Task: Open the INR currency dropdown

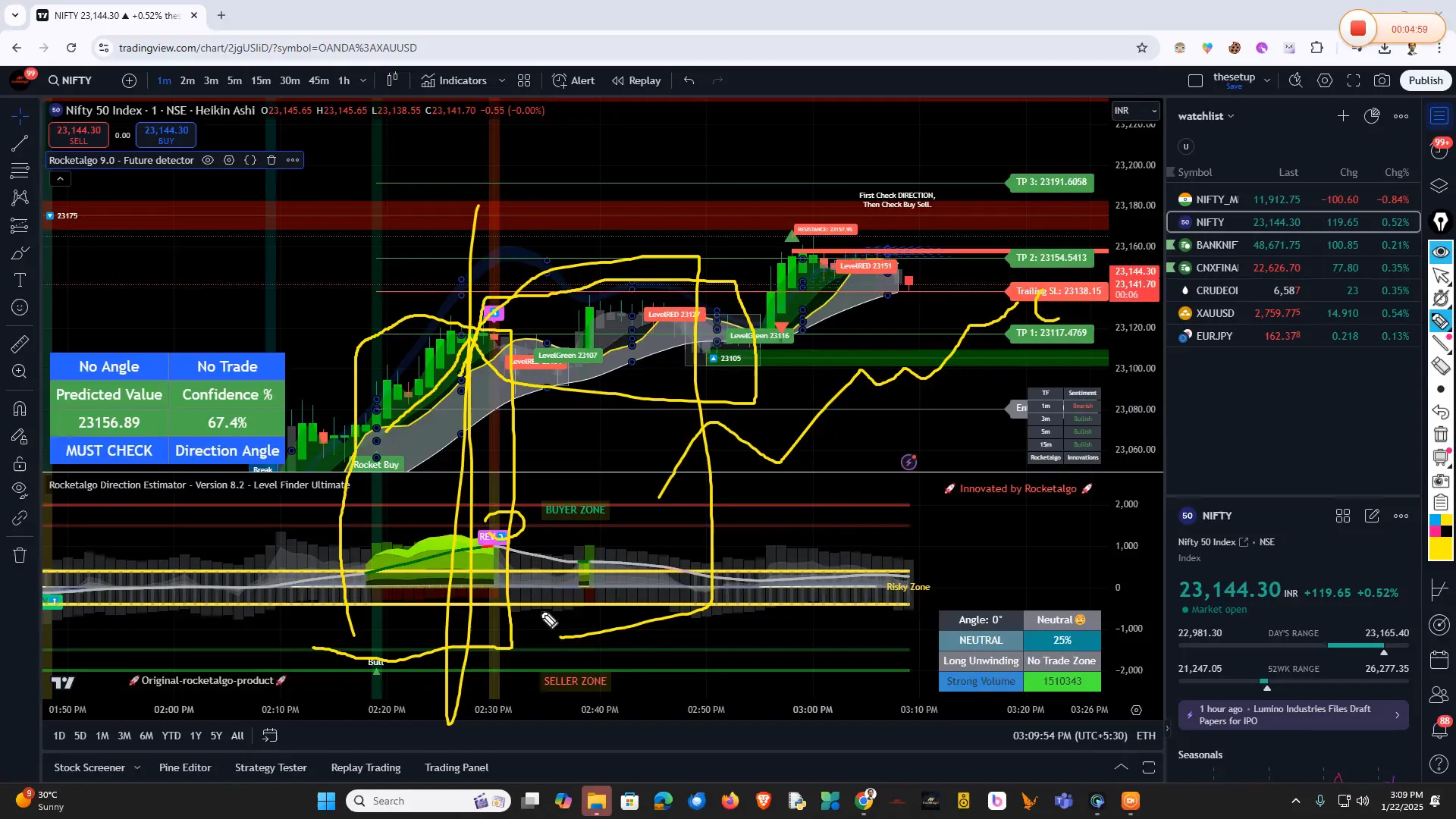Action: (x=1135, y=111)
